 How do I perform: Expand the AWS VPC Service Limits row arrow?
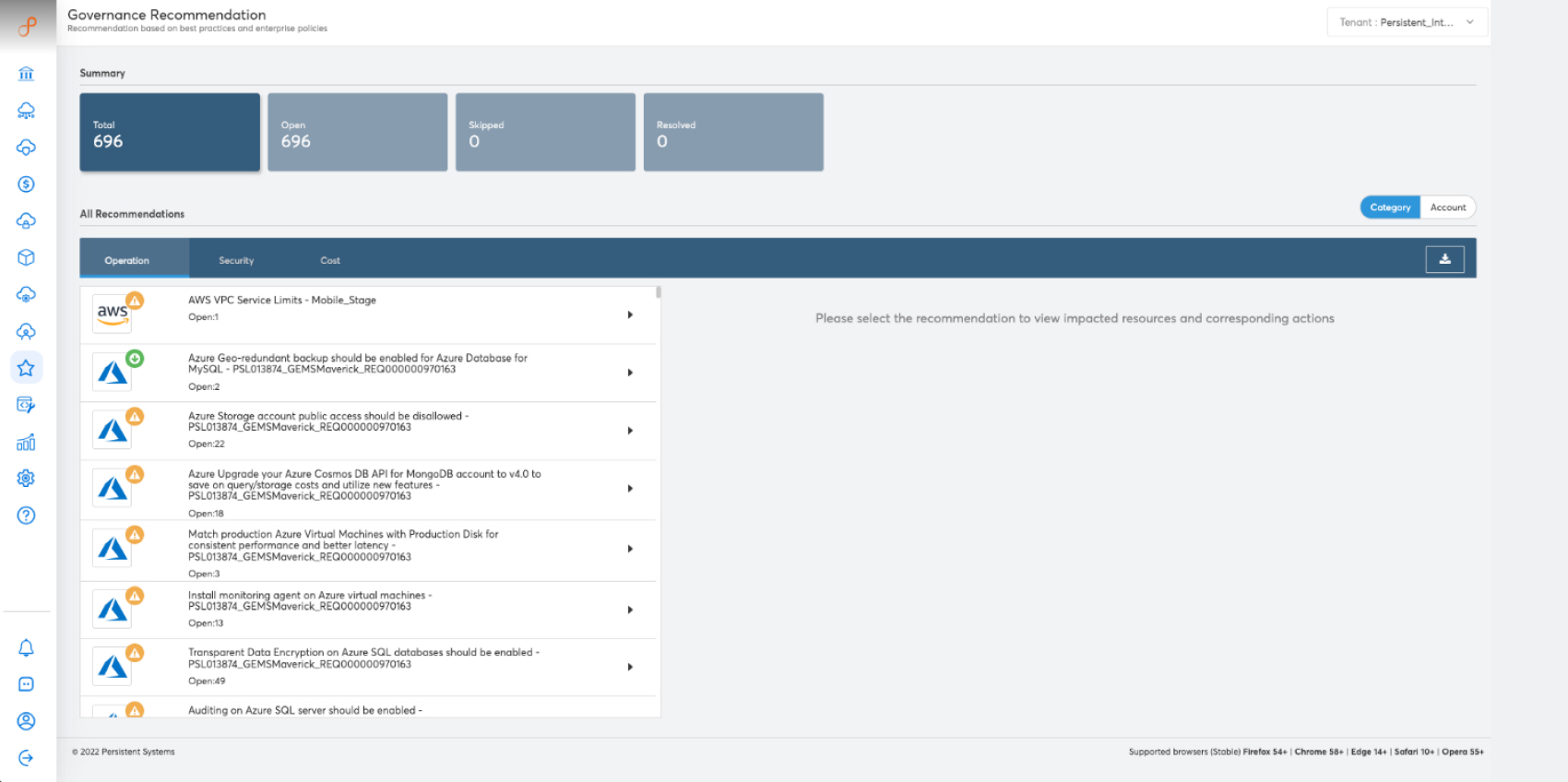pyautogui.click(x=630, y=314)
